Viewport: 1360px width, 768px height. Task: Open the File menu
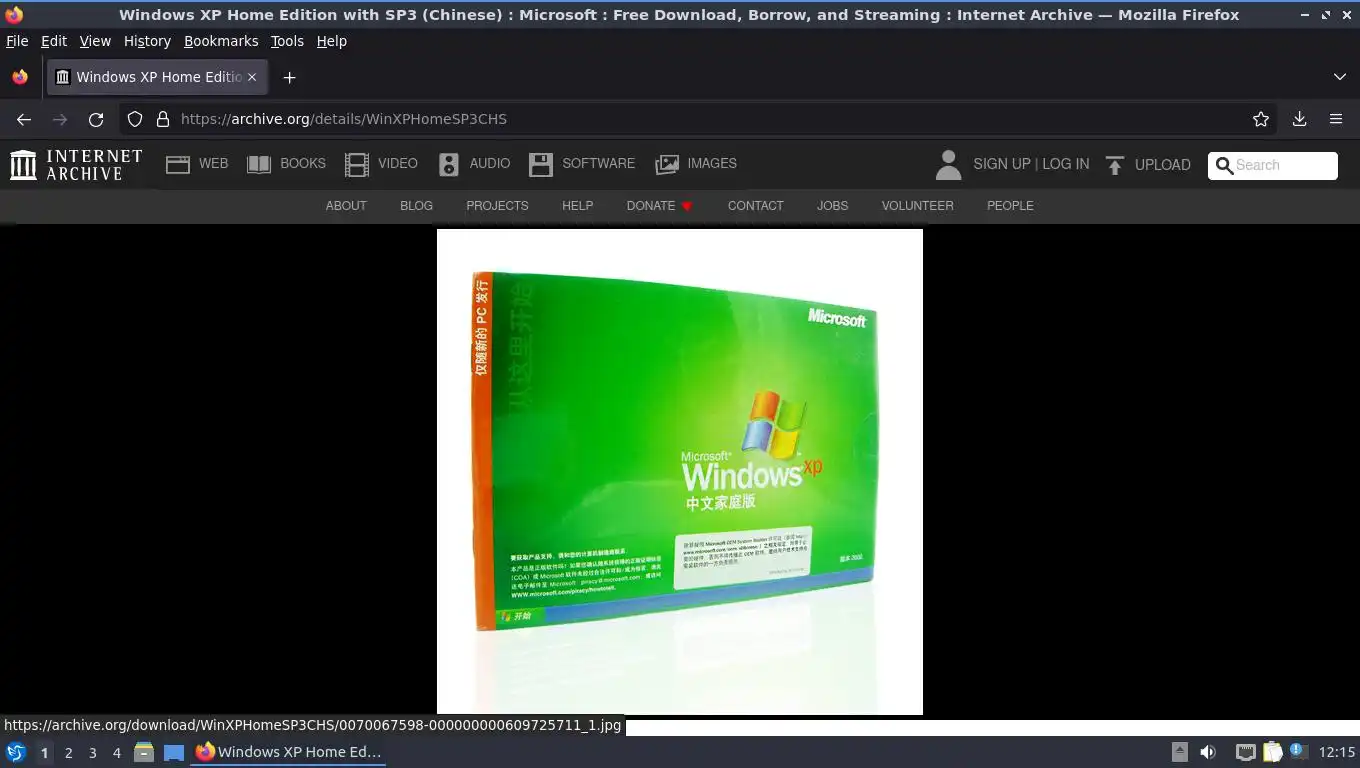point(17,41)
